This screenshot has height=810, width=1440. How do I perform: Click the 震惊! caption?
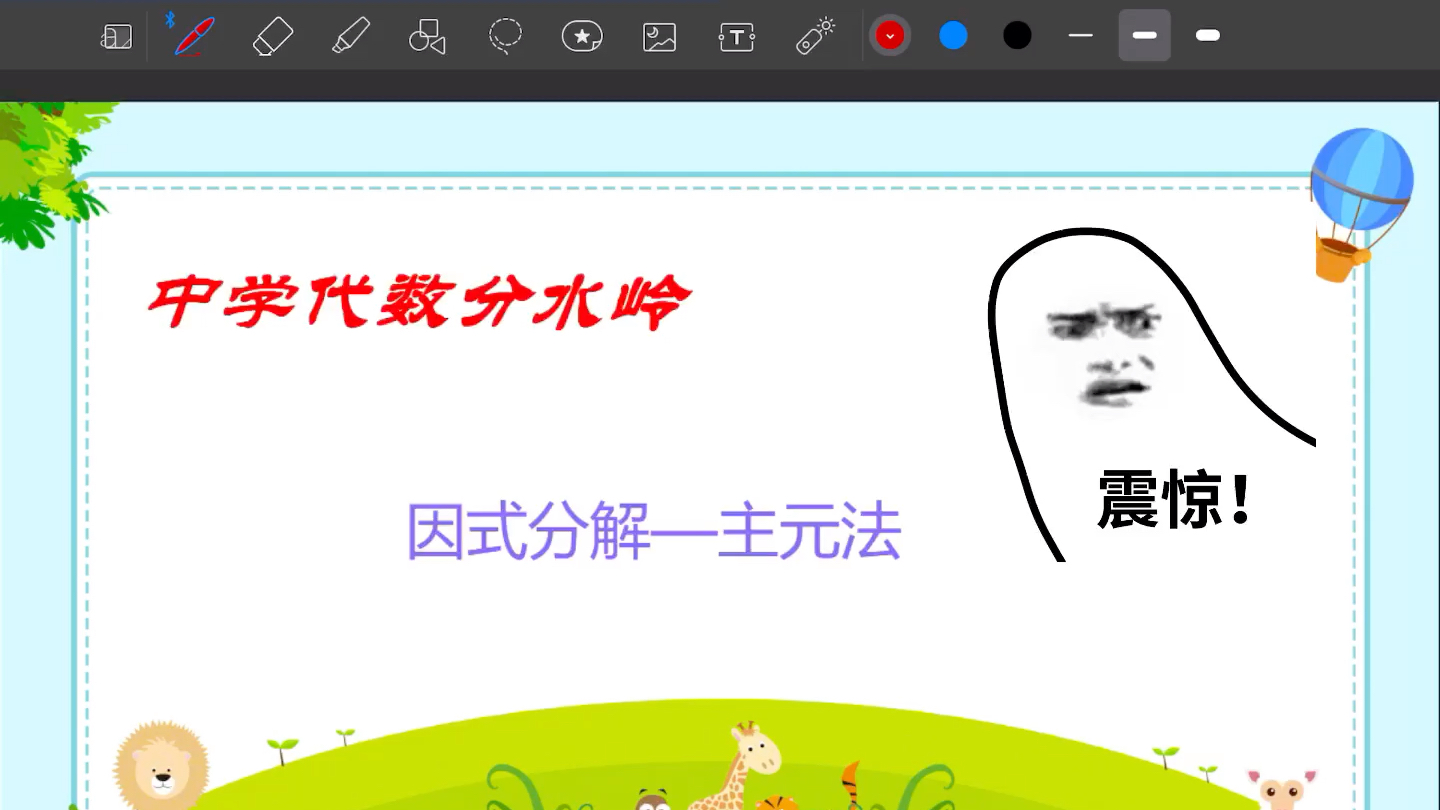1175,498
